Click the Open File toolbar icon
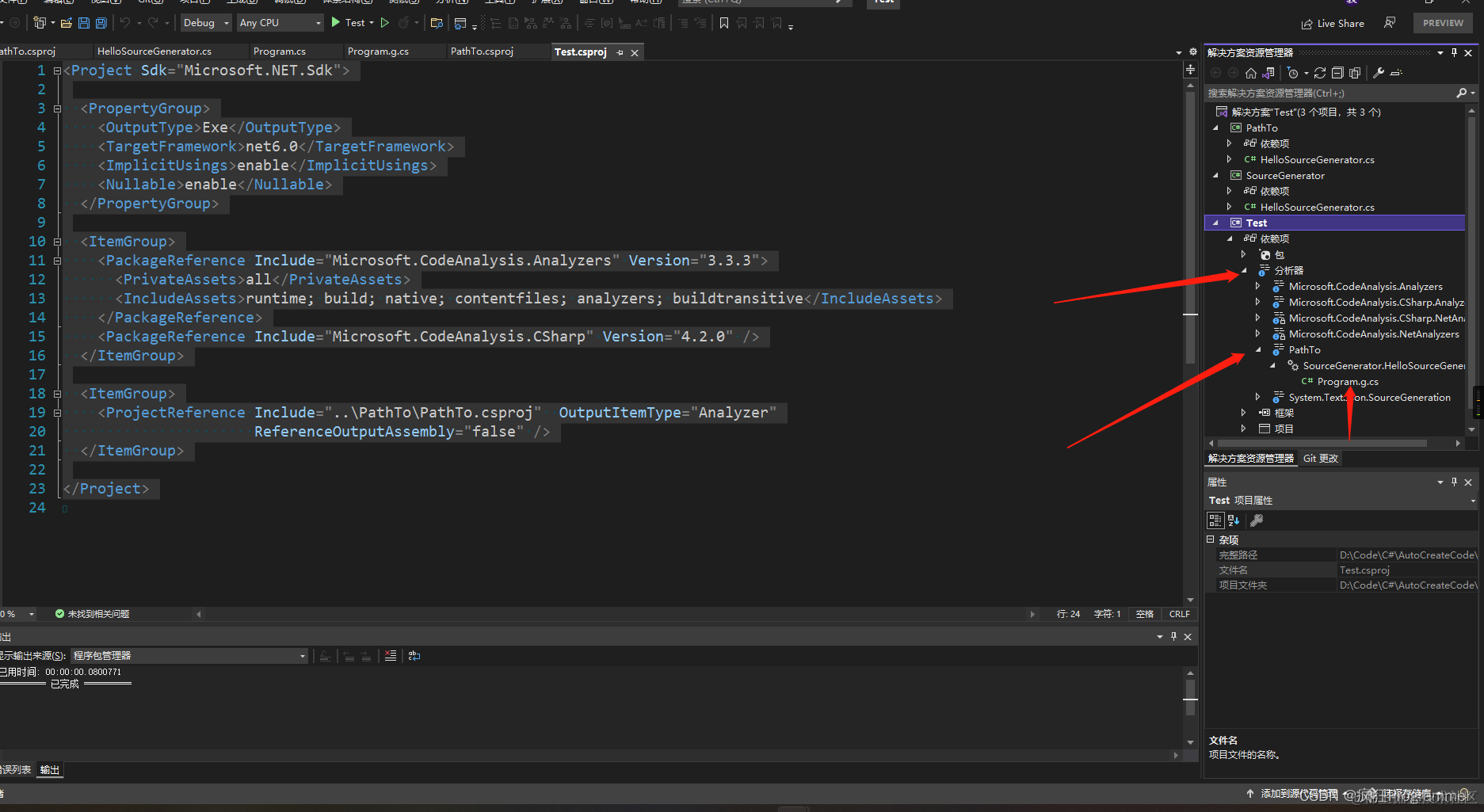The image size is (1484, 812). (x=67, y=23)
